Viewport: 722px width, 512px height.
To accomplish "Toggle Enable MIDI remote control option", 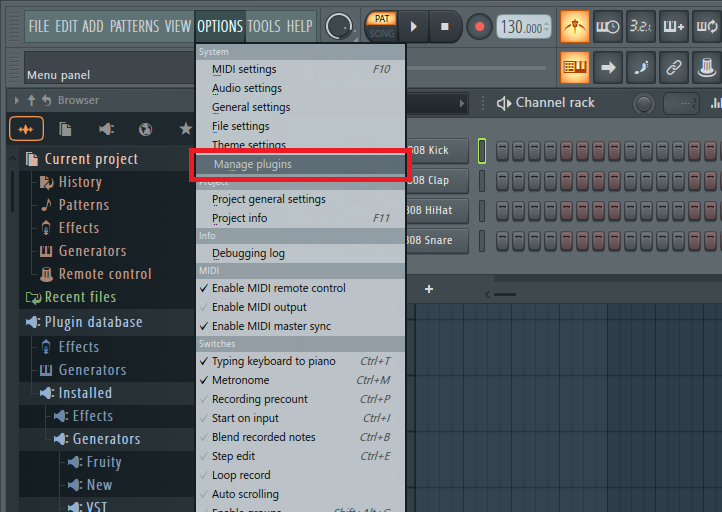I will click(x=278, y=288).
